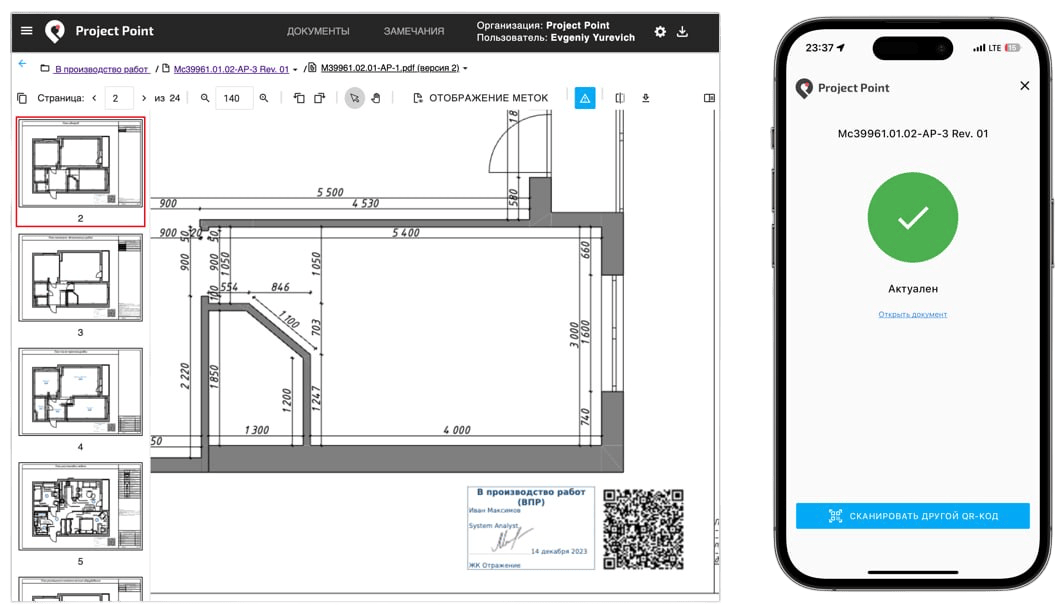The image size is (1061, 614).
Task: Click the 4 000 dimension on the drawing
Action: 457,431
